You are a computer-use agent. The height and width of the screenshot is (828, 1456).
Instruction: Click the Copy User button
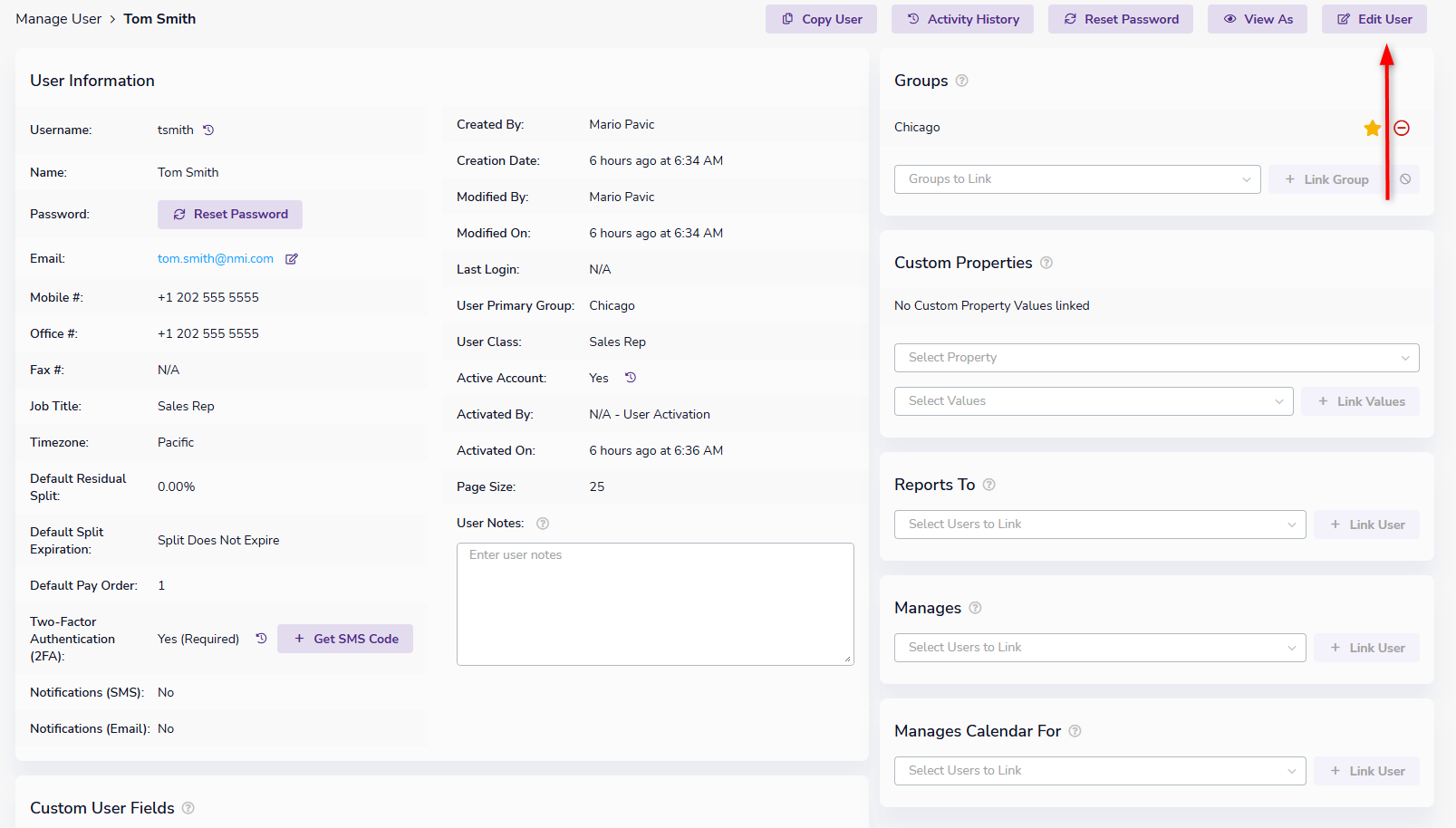pyautogui.click(x=821, y=19)
